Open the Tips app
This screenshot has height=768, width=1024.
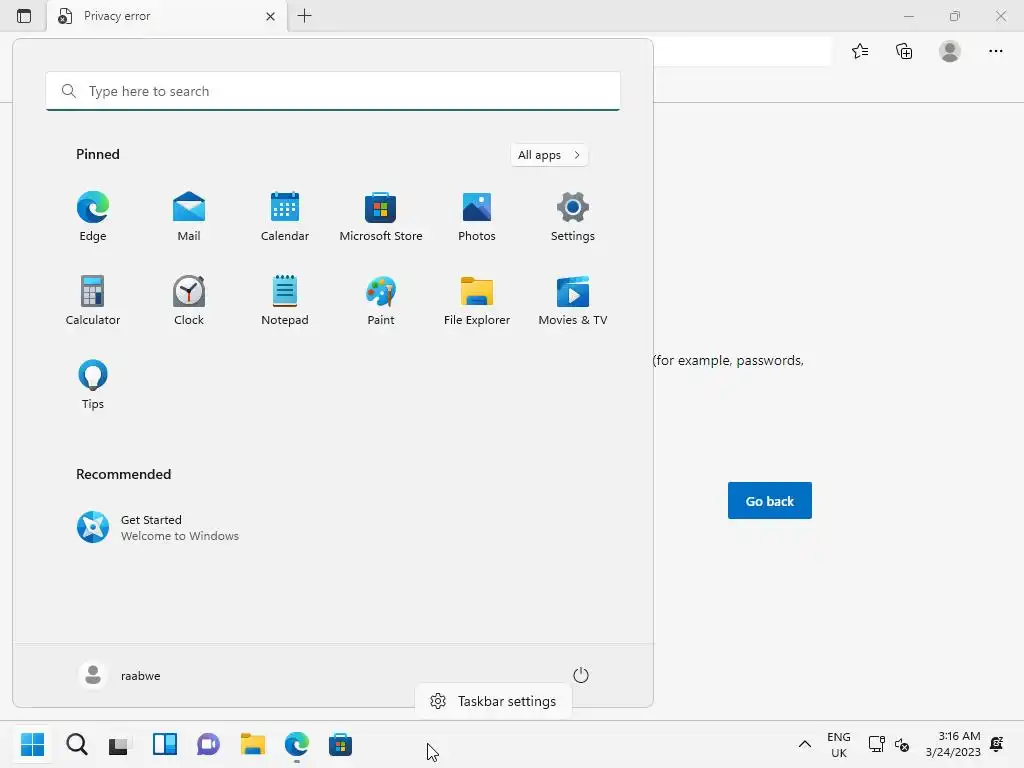[x=93, y=385]
